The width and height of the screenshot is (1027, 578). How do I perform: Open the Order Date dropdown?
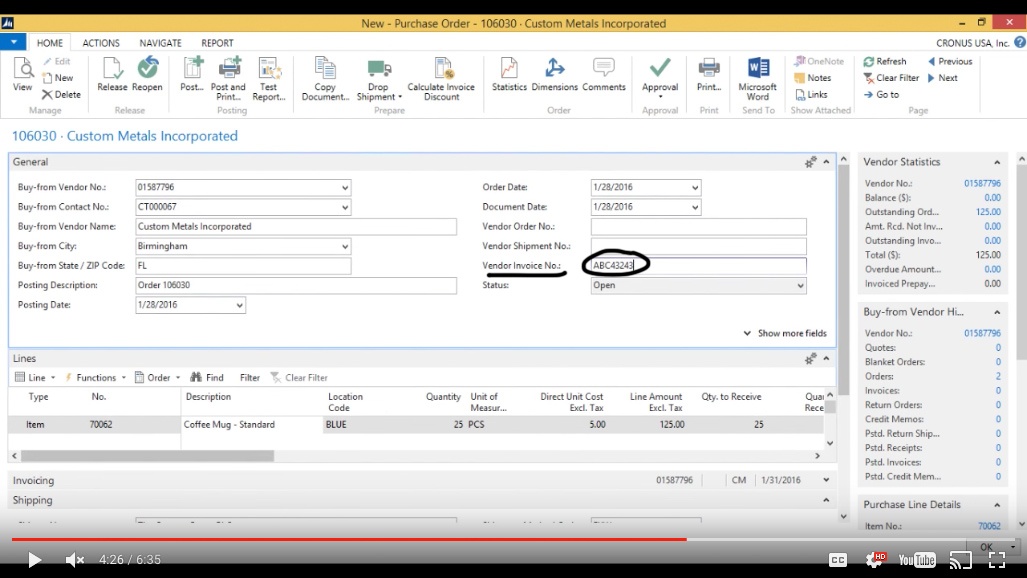coord(695,187)
